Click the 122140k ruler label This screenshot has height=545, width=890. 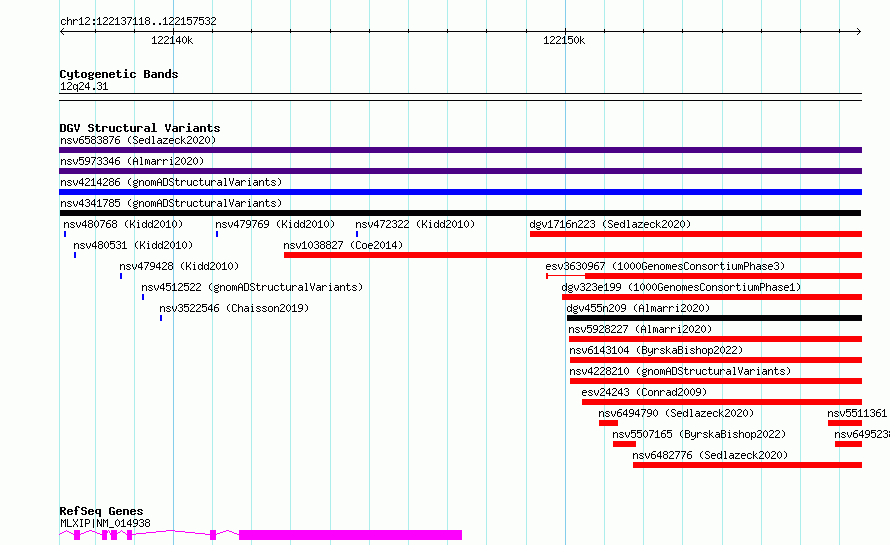point(172,40)
